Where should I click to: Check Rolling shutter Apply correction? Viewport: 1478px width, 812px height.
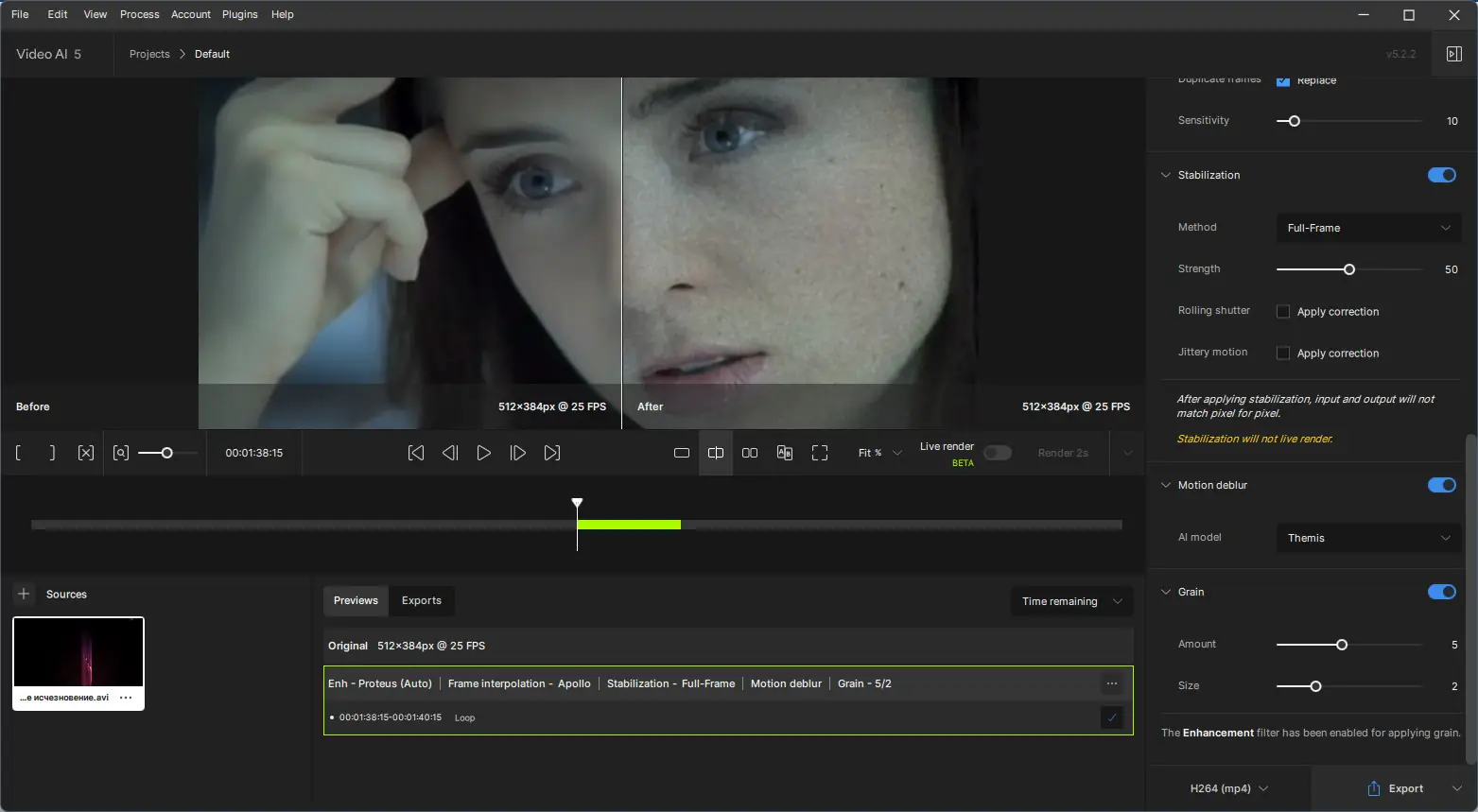tap(1283, 311)
